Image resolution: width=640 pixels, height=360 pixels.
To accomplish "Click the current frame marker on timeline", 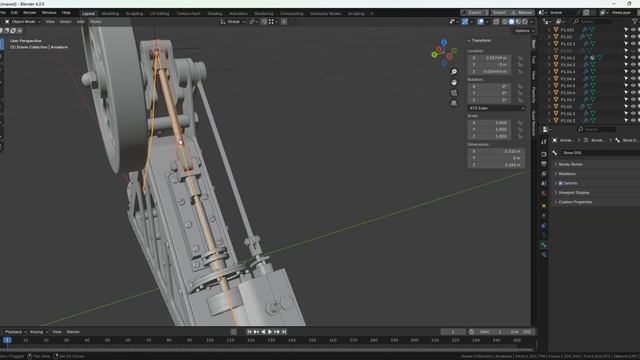I will pos(7,340).
